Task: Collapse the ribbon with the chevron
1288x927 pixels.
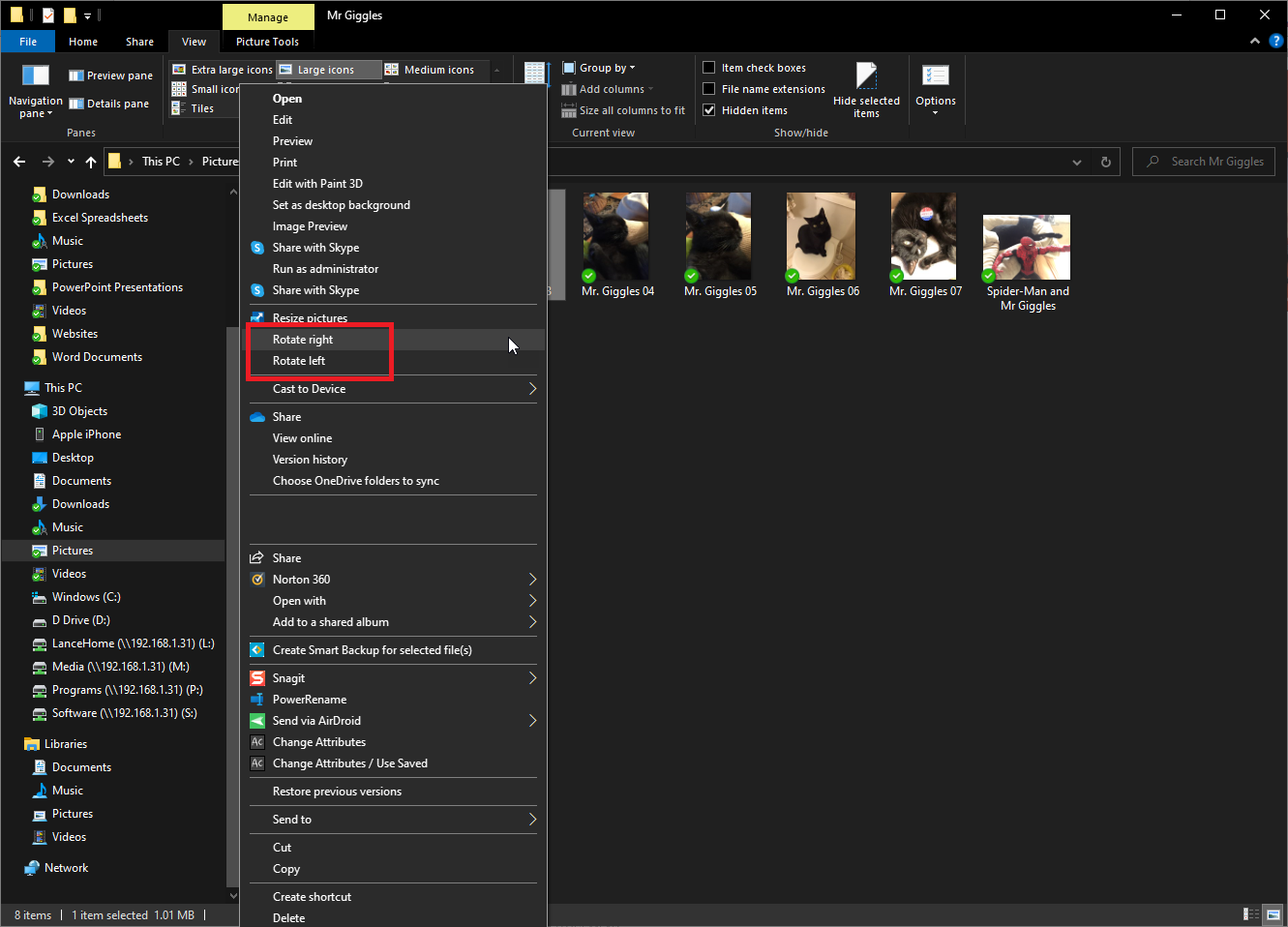Action: click(1255, 42)
